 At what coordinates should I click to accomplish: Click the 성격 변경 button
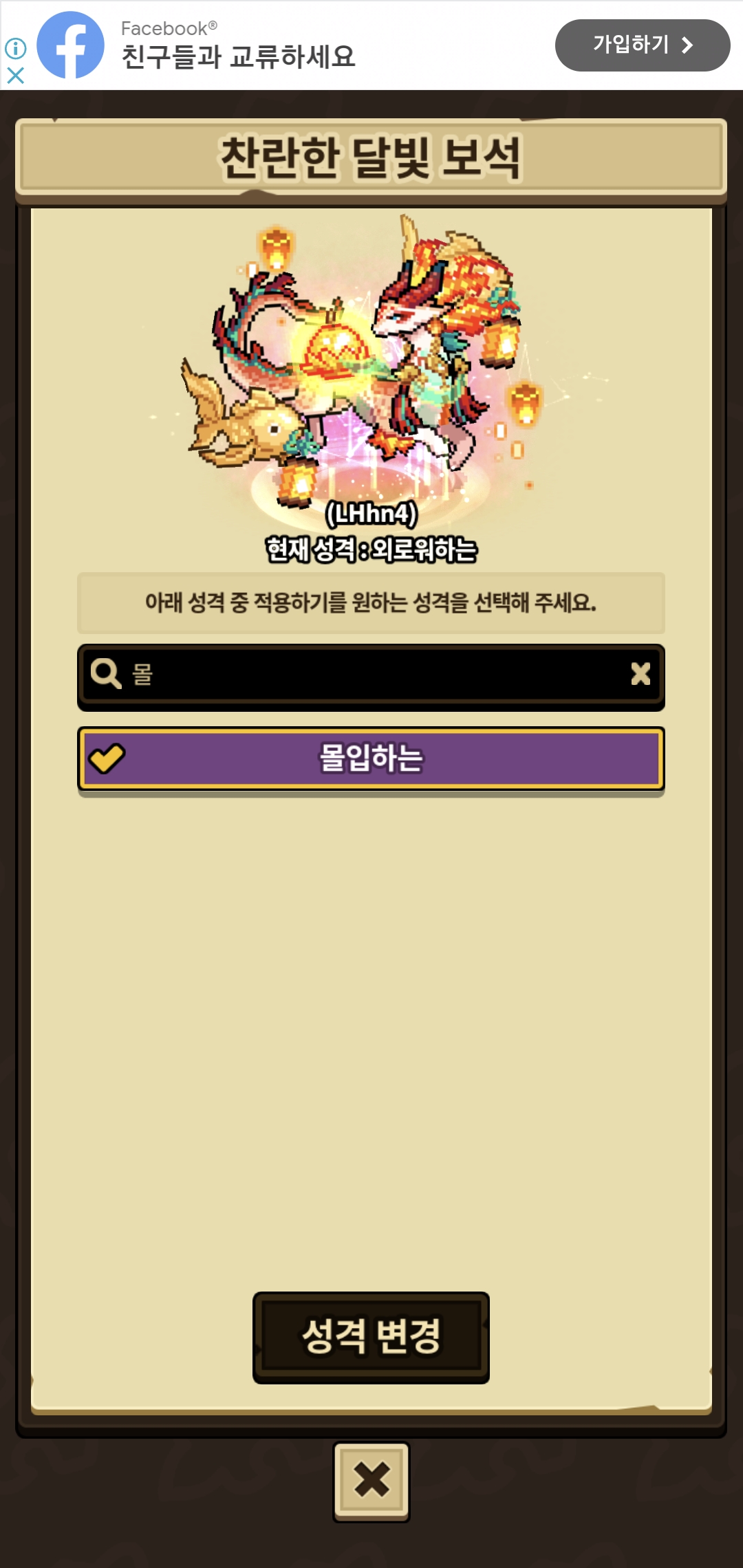coord(371,1337)
